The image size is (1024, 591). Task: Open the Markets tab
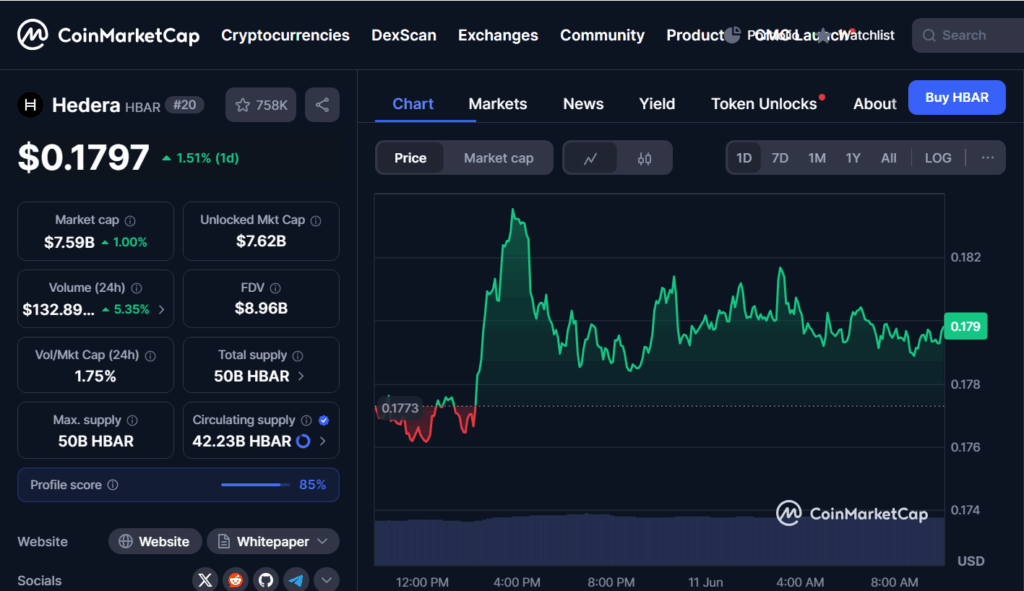(x=498, y=104)
